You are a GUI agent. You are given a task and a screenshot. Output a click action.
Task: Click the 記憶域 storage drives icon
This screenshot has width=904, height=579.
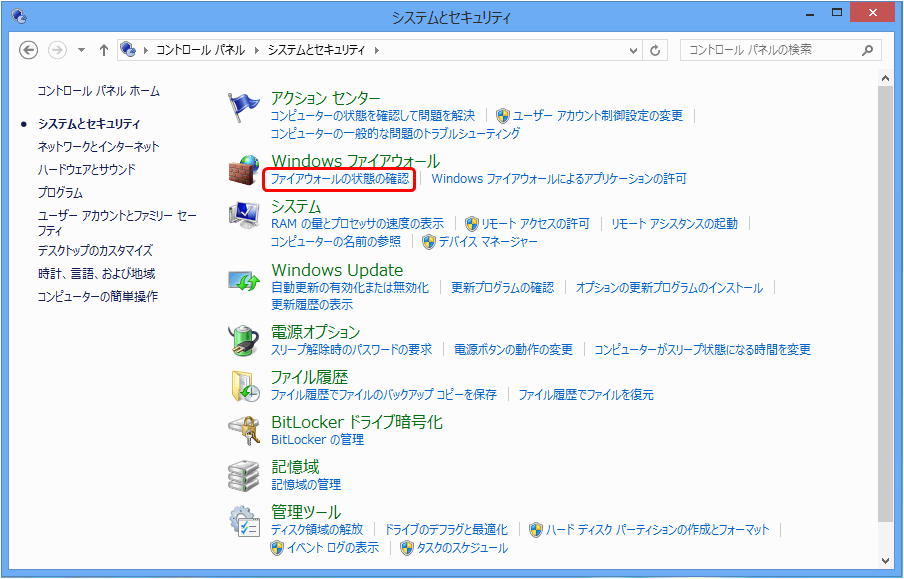coord(244,475)
